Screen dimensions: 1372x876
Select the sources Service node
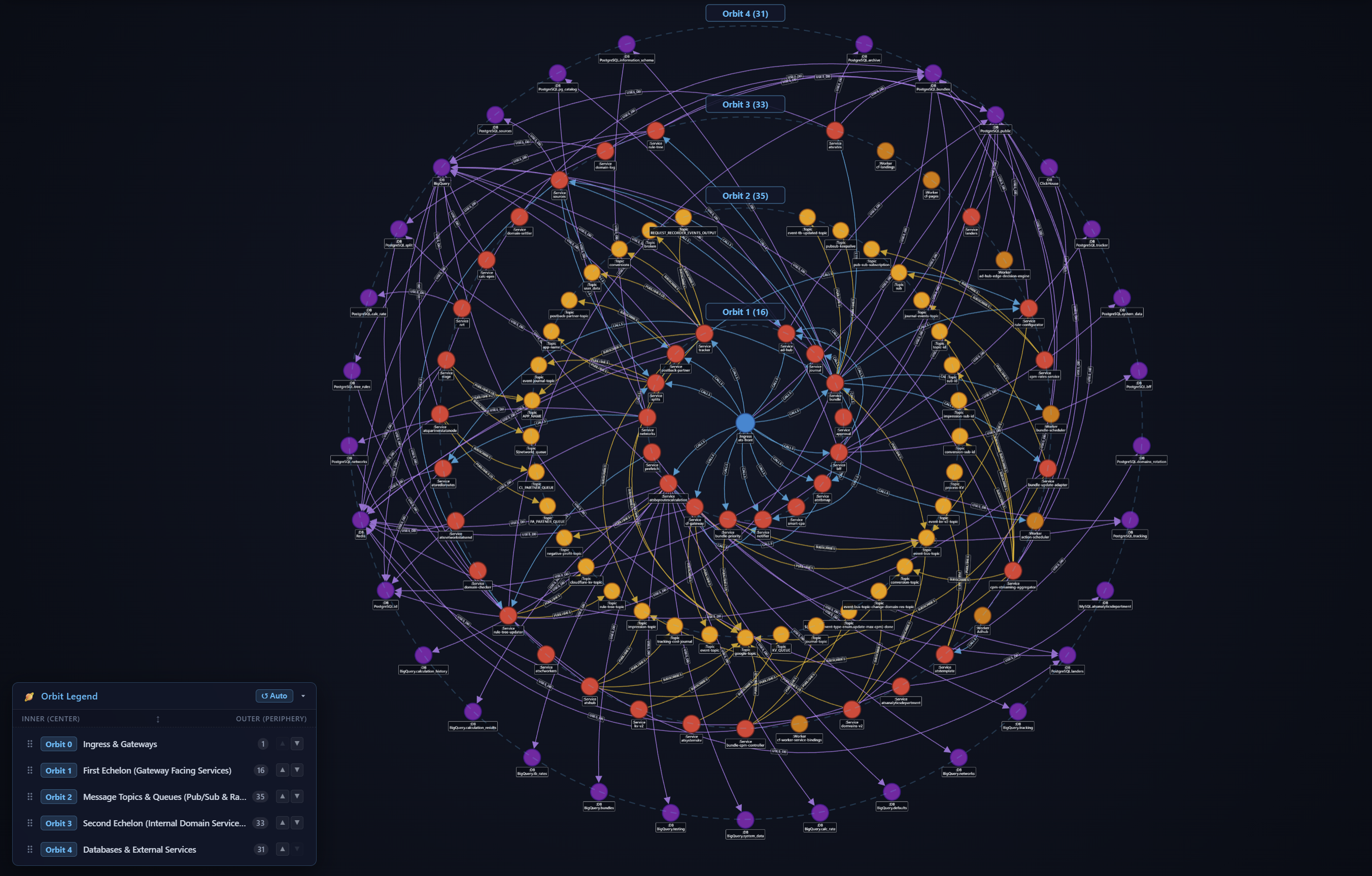[x=560, y=180]
